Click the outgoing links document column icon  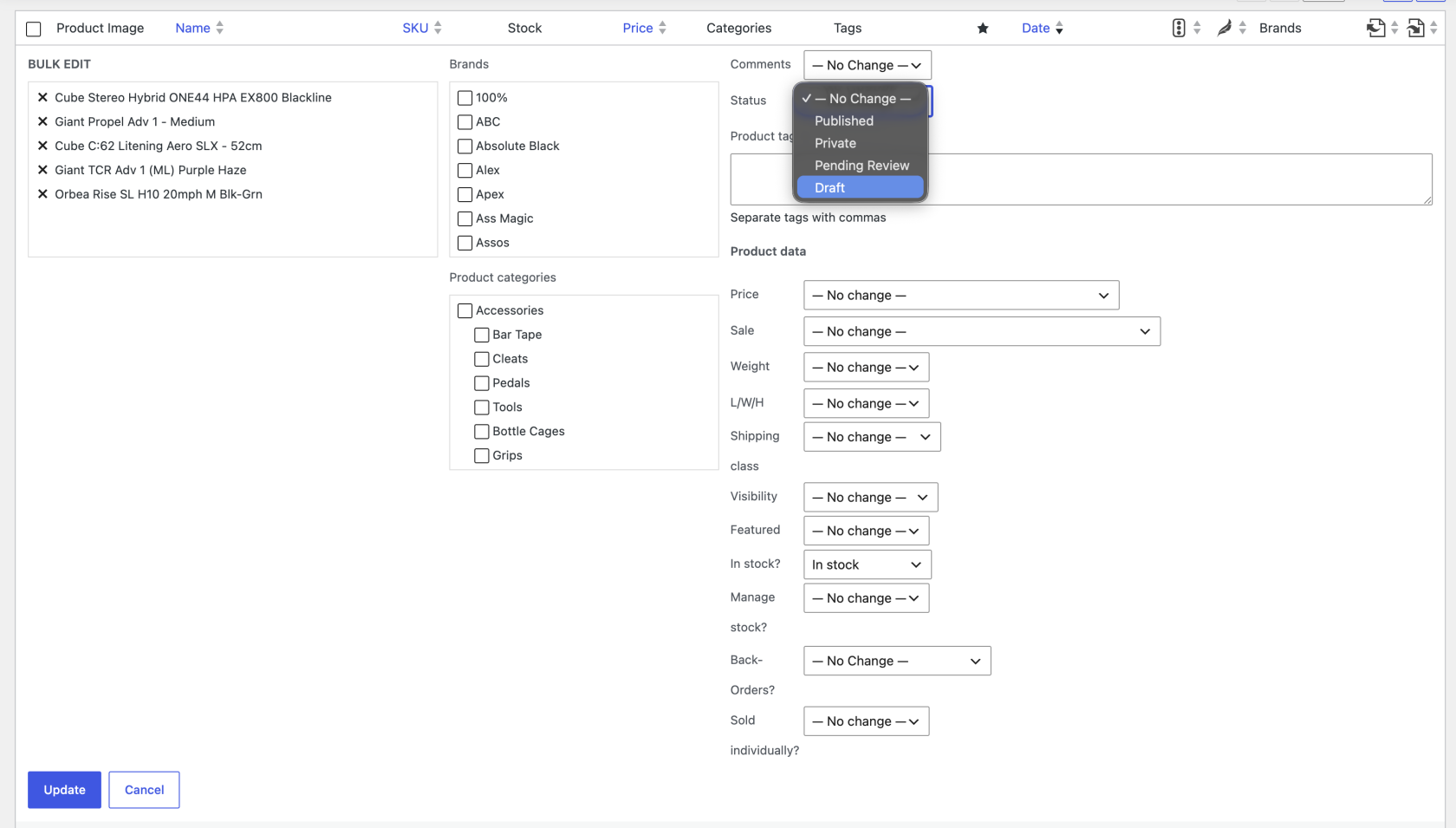pos(1375,28)
